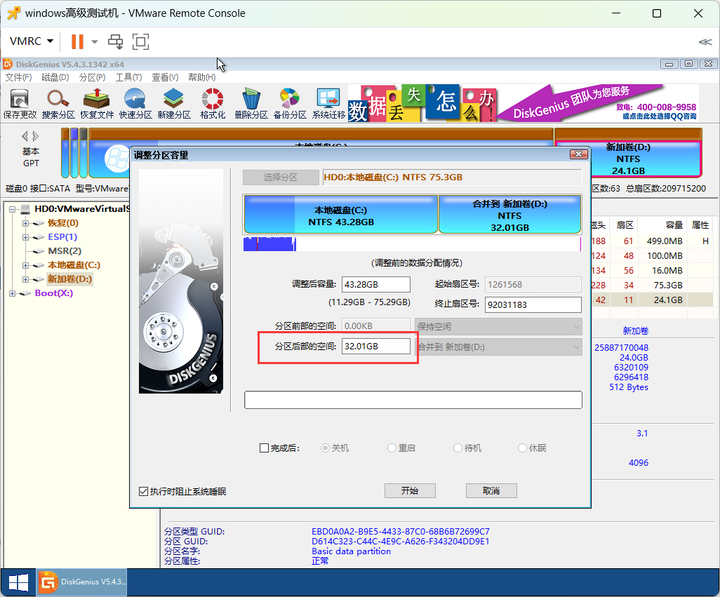Click the 分区后部的空间 32.01GB input field
Image resolution: width=720 pixels, height=597 pixels.
[x=376, y=346]
